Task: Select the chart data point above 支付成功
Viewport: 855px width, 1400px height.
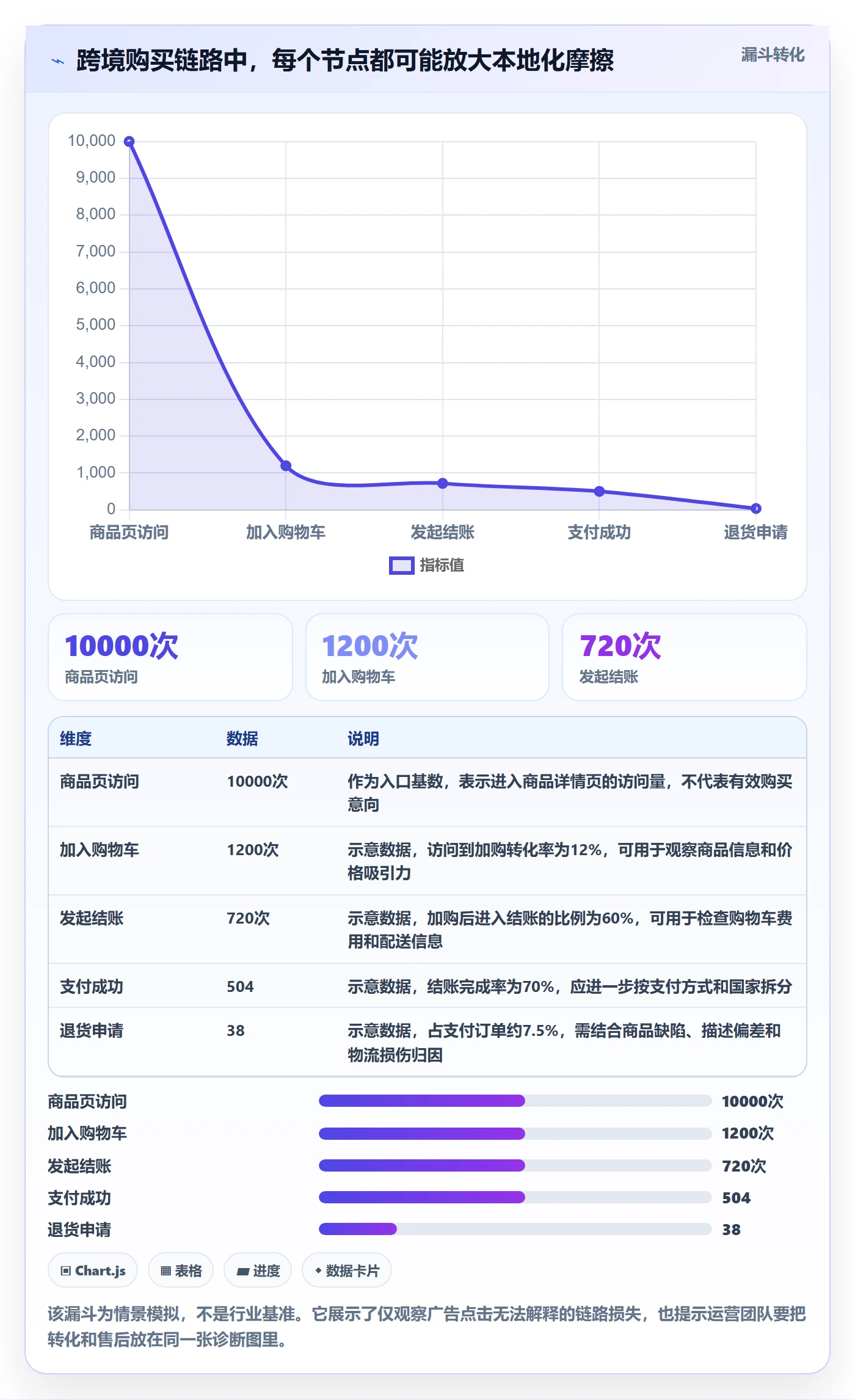Action: (599, 491)
